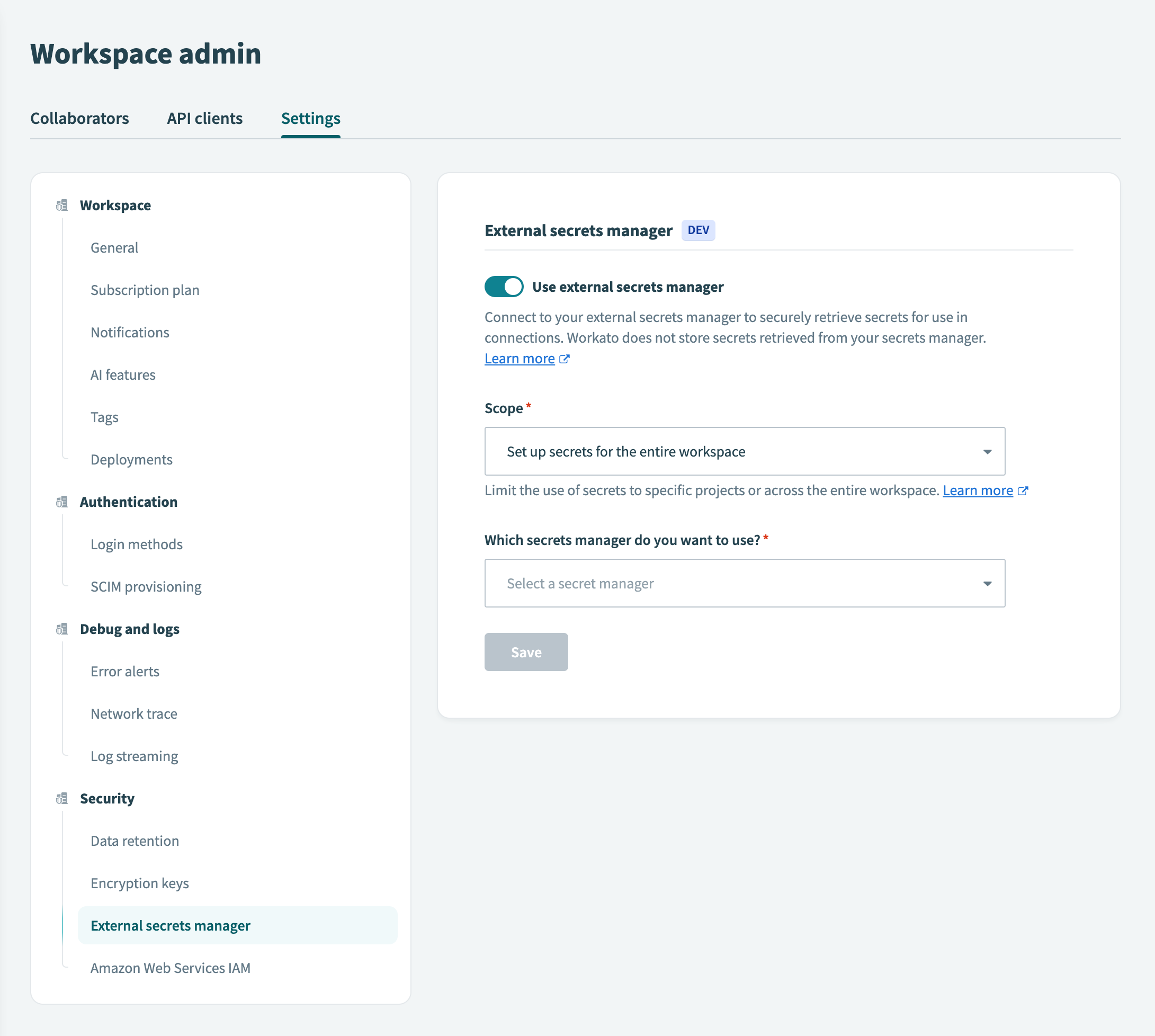Click the Authentication section icon
Viewport: 1155px width, 1036px height.
[61, 502]
